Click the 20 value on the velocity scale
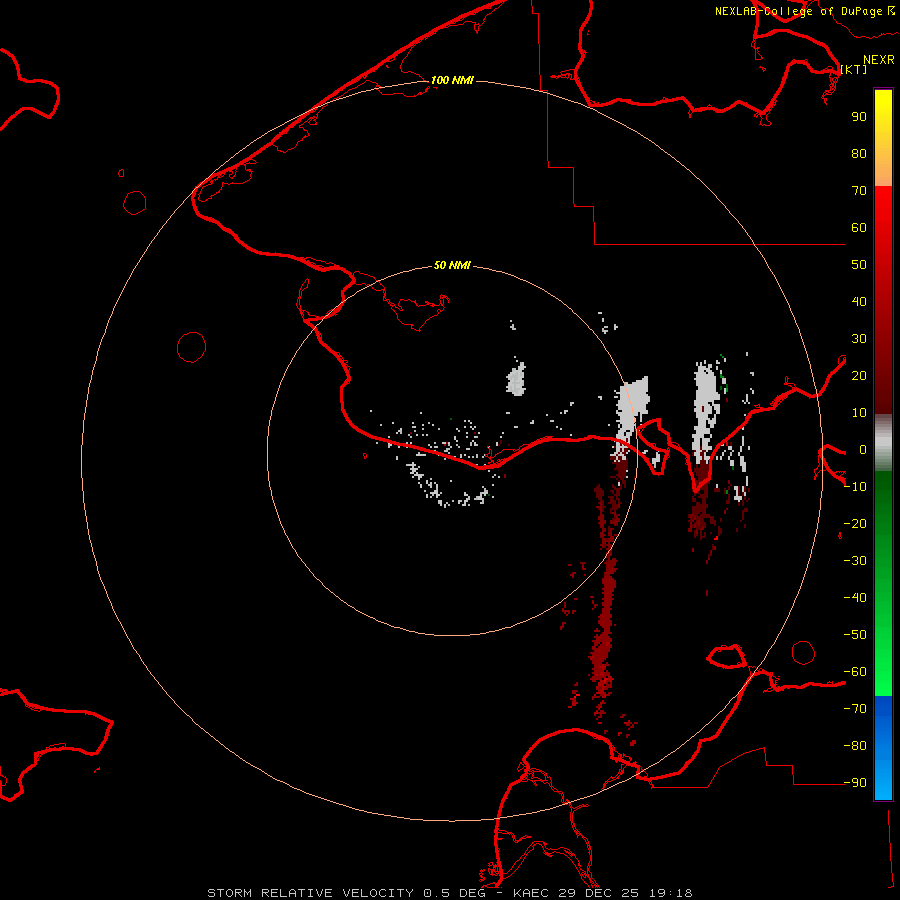 (859, 376)
